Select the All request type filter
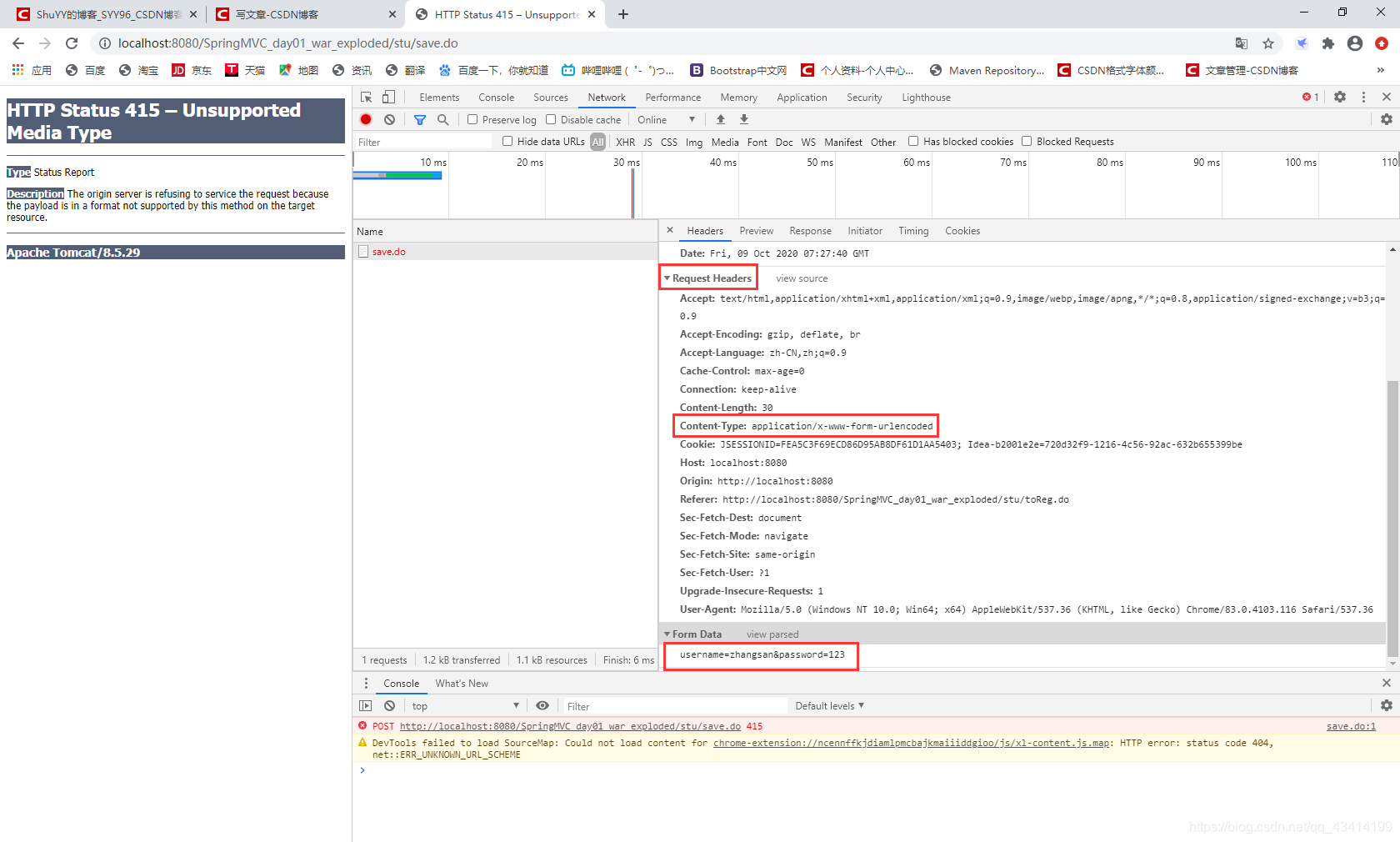 597,143
